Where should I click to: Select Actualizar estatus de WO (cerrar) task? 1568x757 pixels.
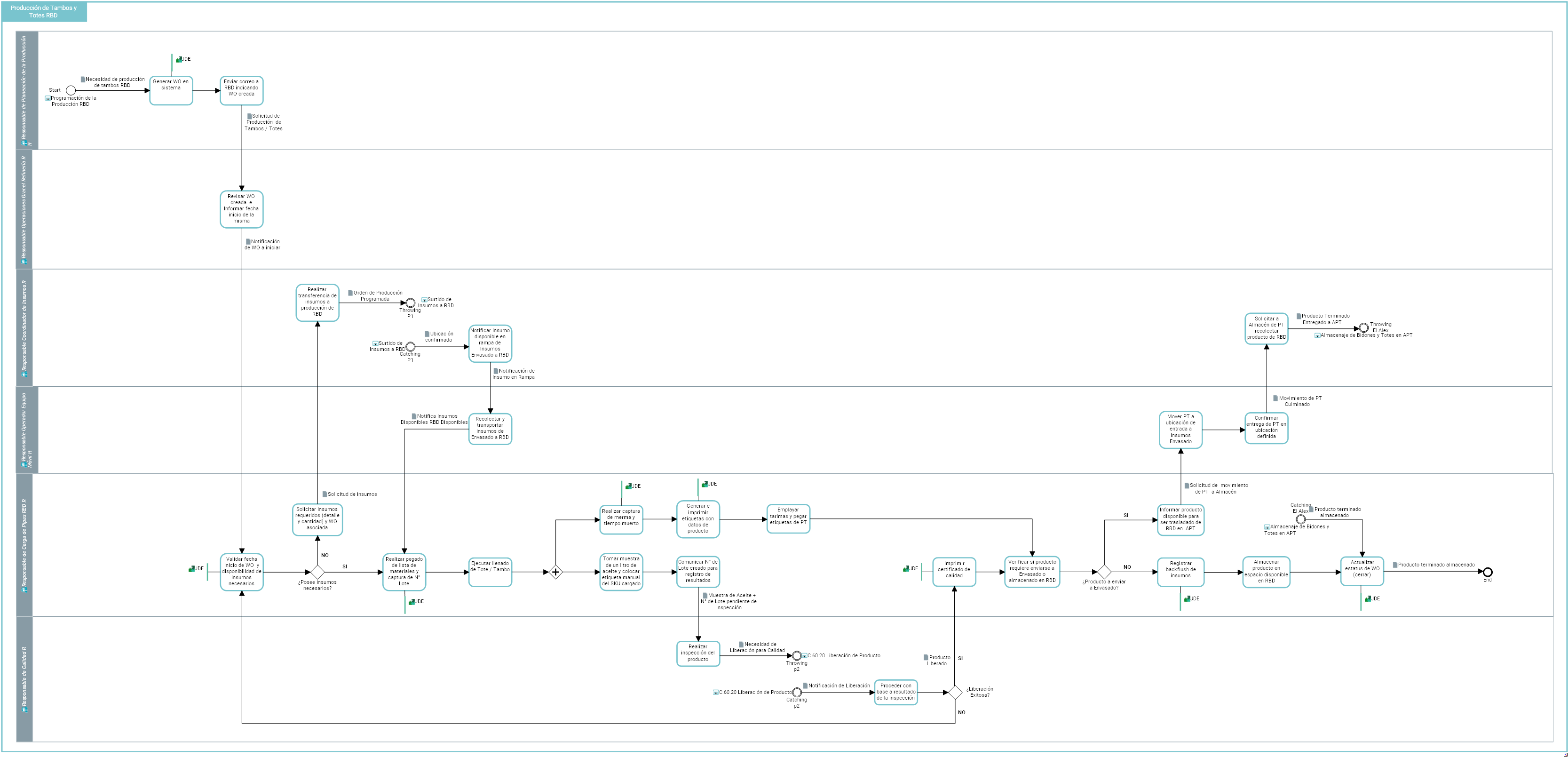[1362, 572]
